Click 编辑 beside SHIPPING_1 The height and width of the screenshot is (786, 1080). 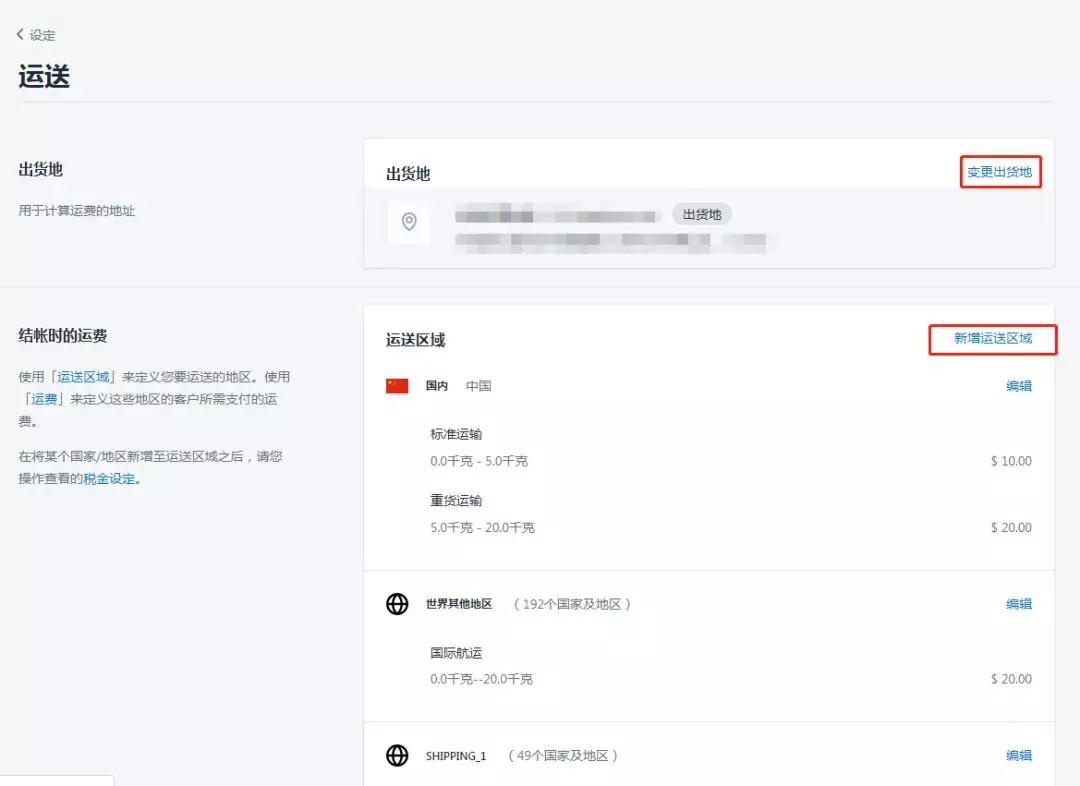pyautogui.click(x=1019, y=755)
